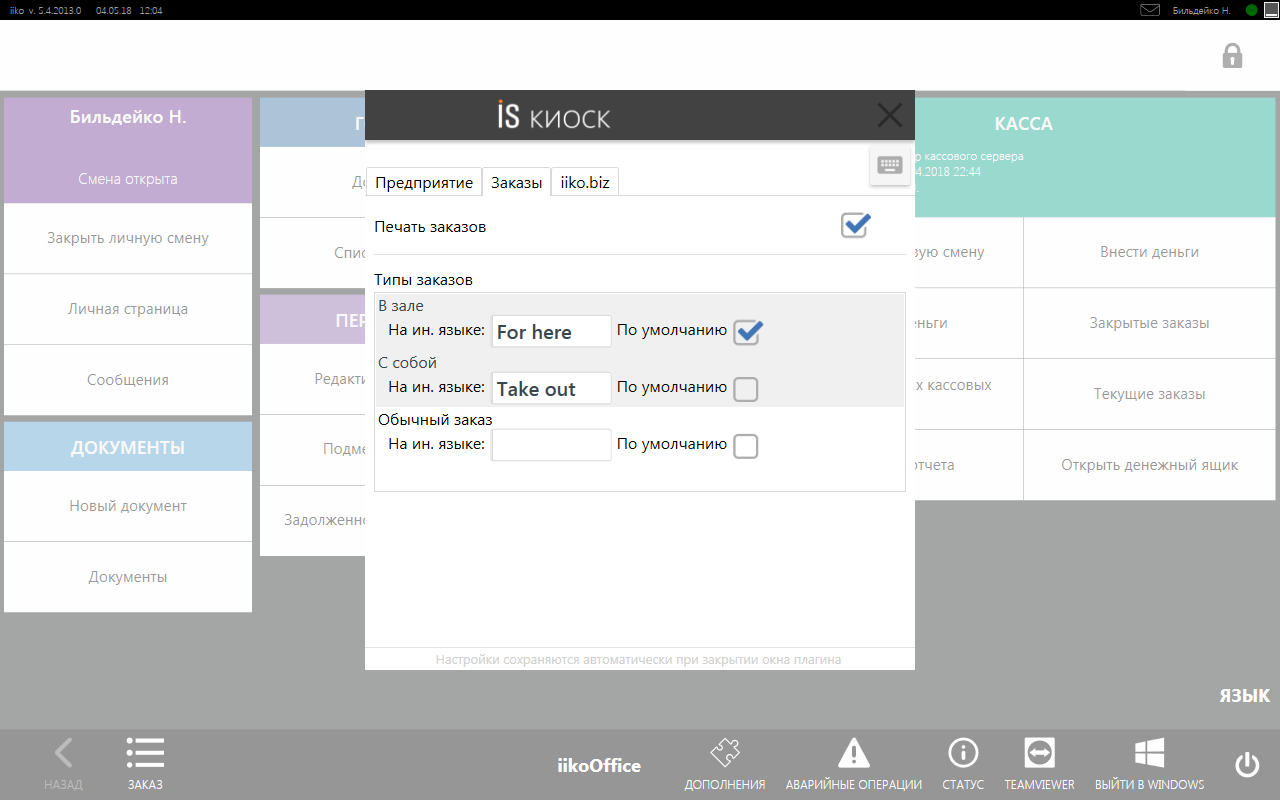Click the Бильдейко Н. name in top bar

(x=1201, y=10)
